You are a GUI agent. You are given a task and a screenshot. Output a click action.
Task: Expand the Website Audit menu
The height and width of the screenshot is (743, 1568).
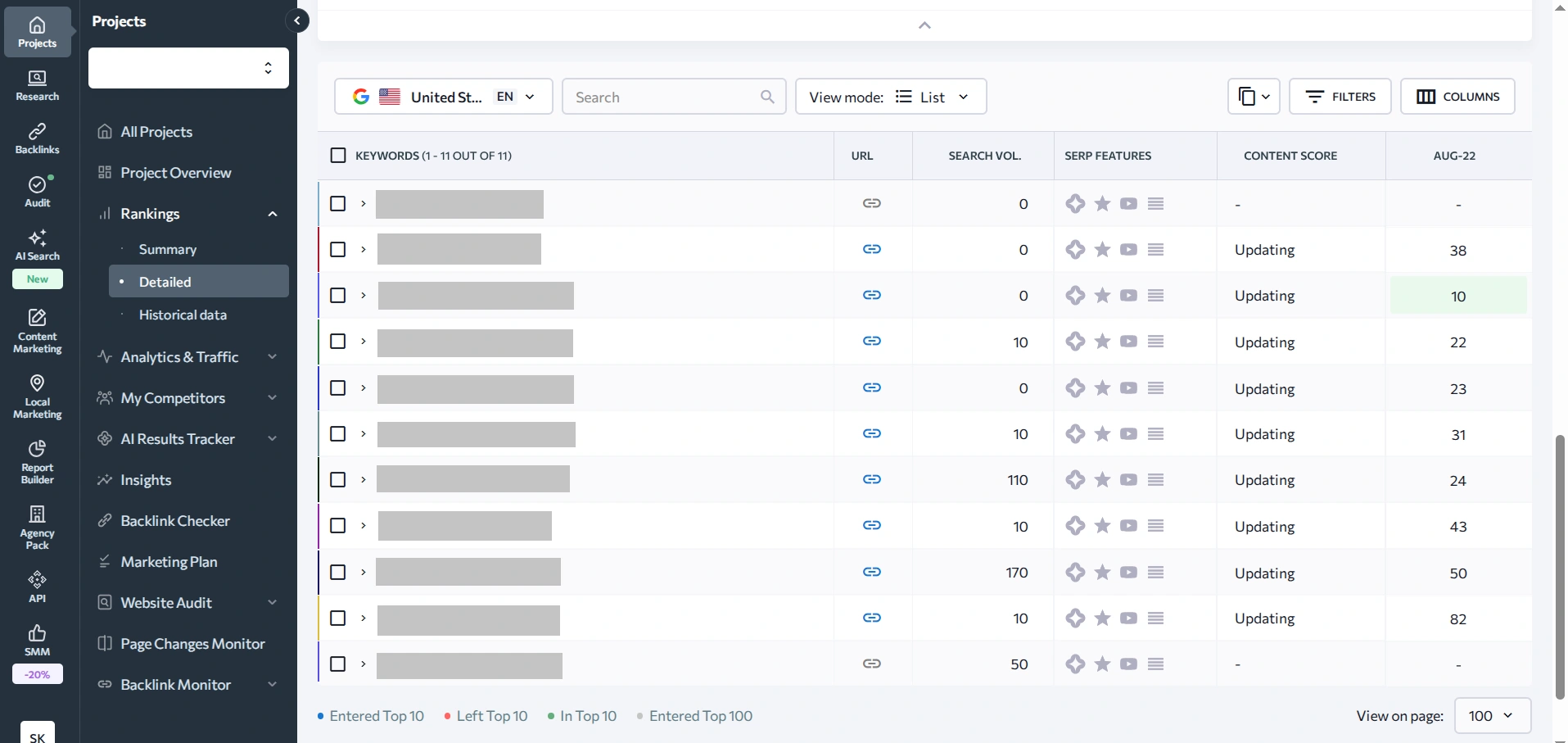pyautogui.click(x=273, y=603)
